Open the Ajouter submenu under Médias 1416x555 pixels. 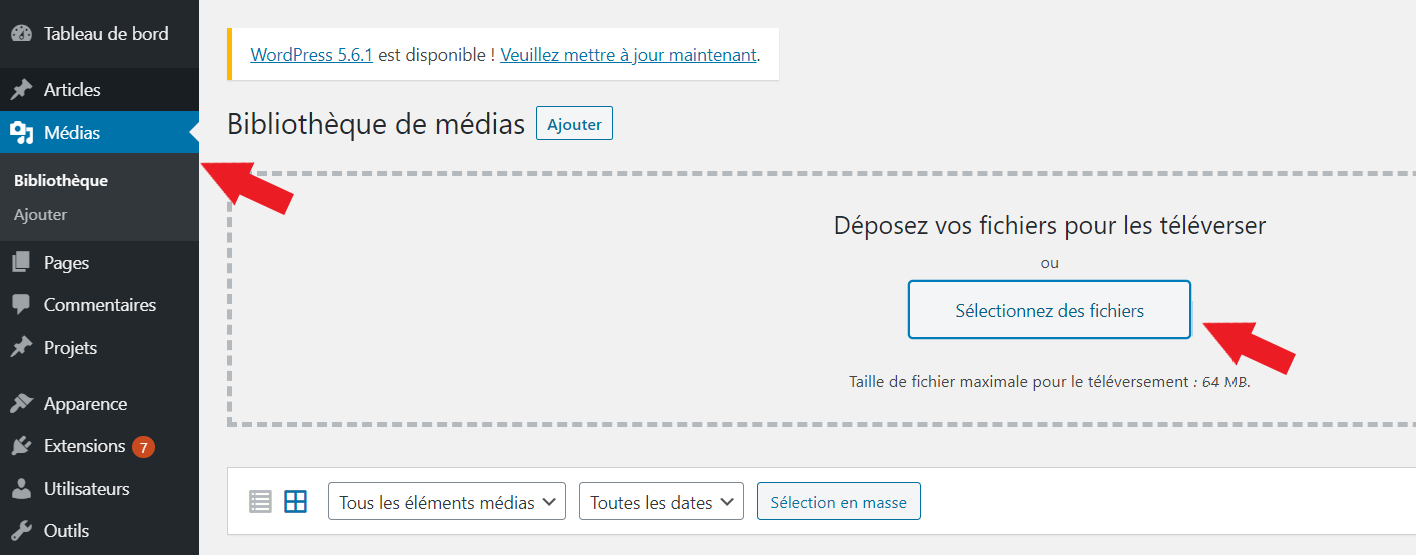point(41,215)
